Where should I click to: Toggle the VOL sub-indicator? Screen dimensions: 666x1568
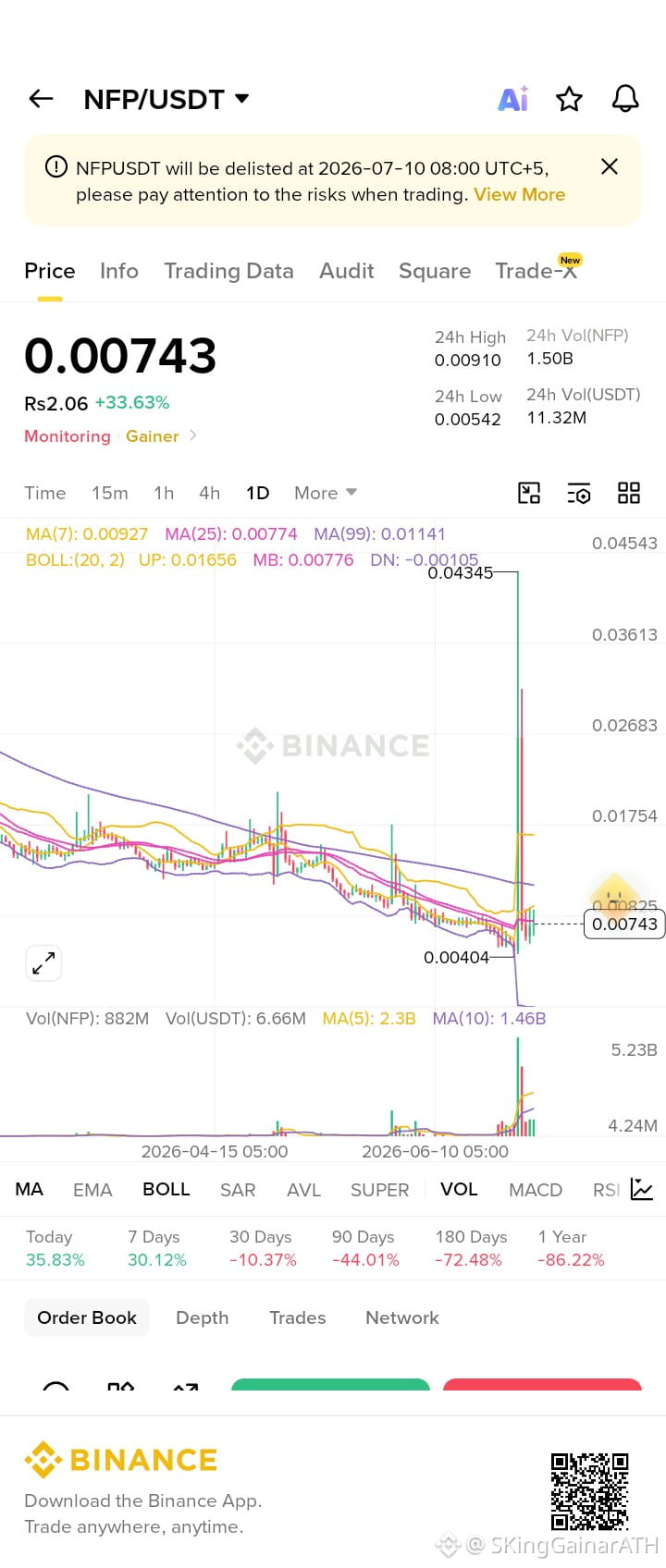[x=459, y=1189]
